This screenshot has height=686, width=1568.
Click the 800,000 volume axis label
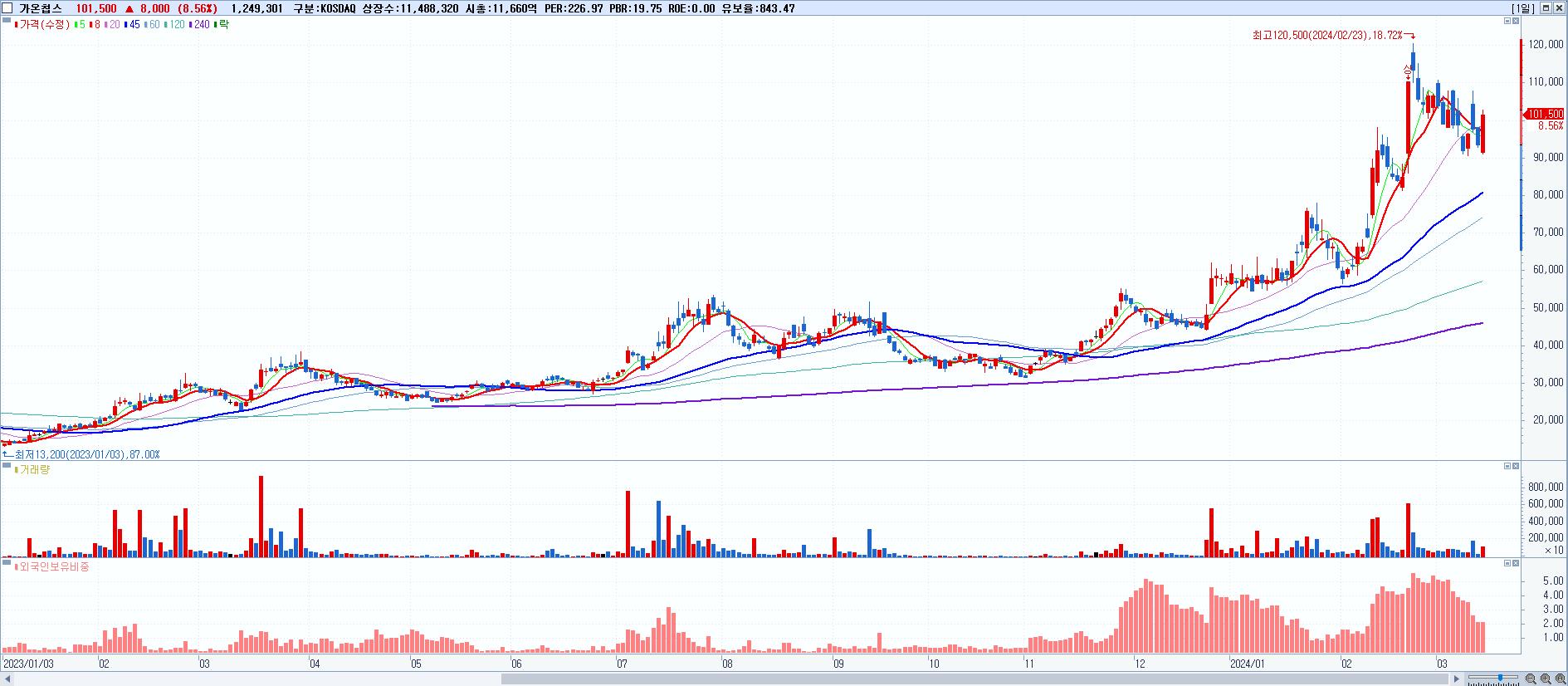click(1545, 487)
